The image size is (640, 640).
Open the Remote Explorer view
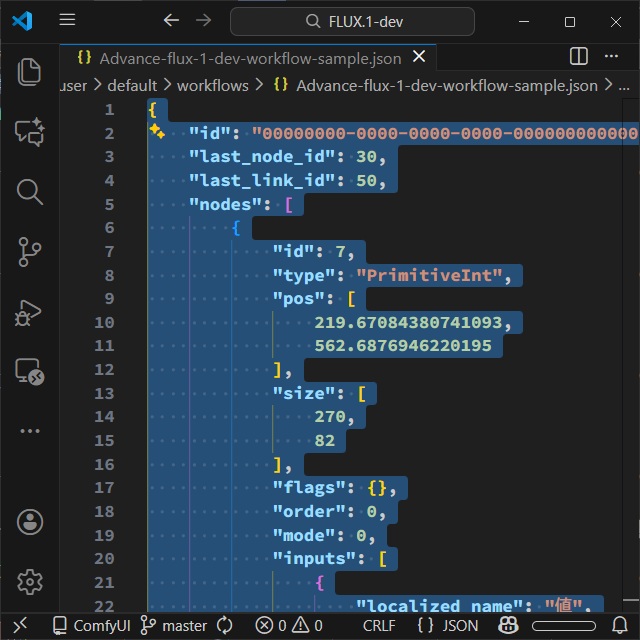tap(30, 372)
